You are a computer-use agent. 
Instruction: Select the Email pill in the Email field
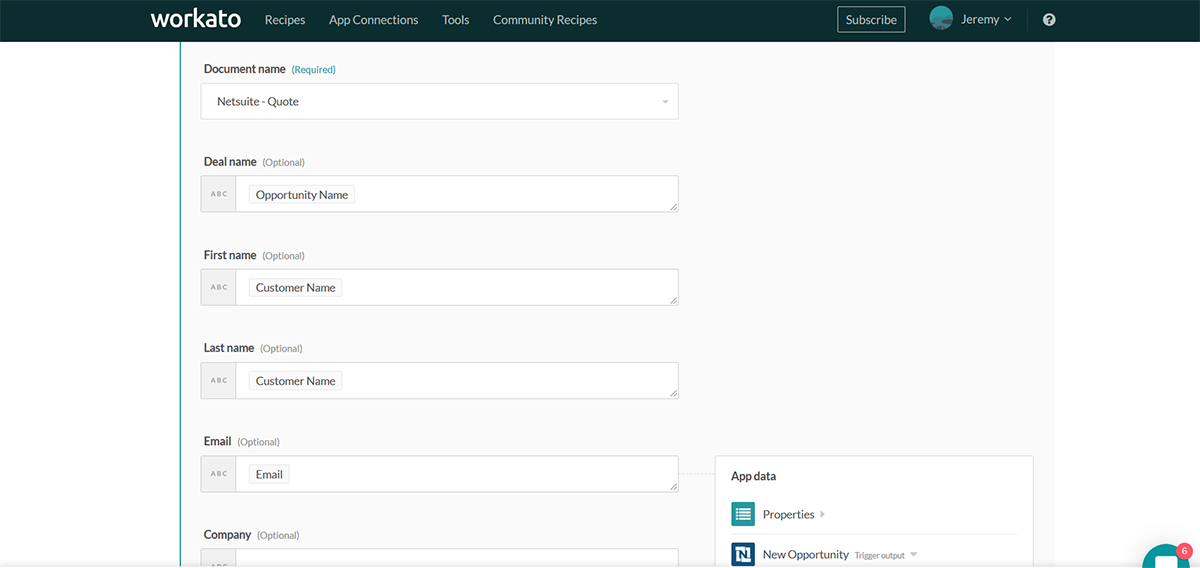269,475
